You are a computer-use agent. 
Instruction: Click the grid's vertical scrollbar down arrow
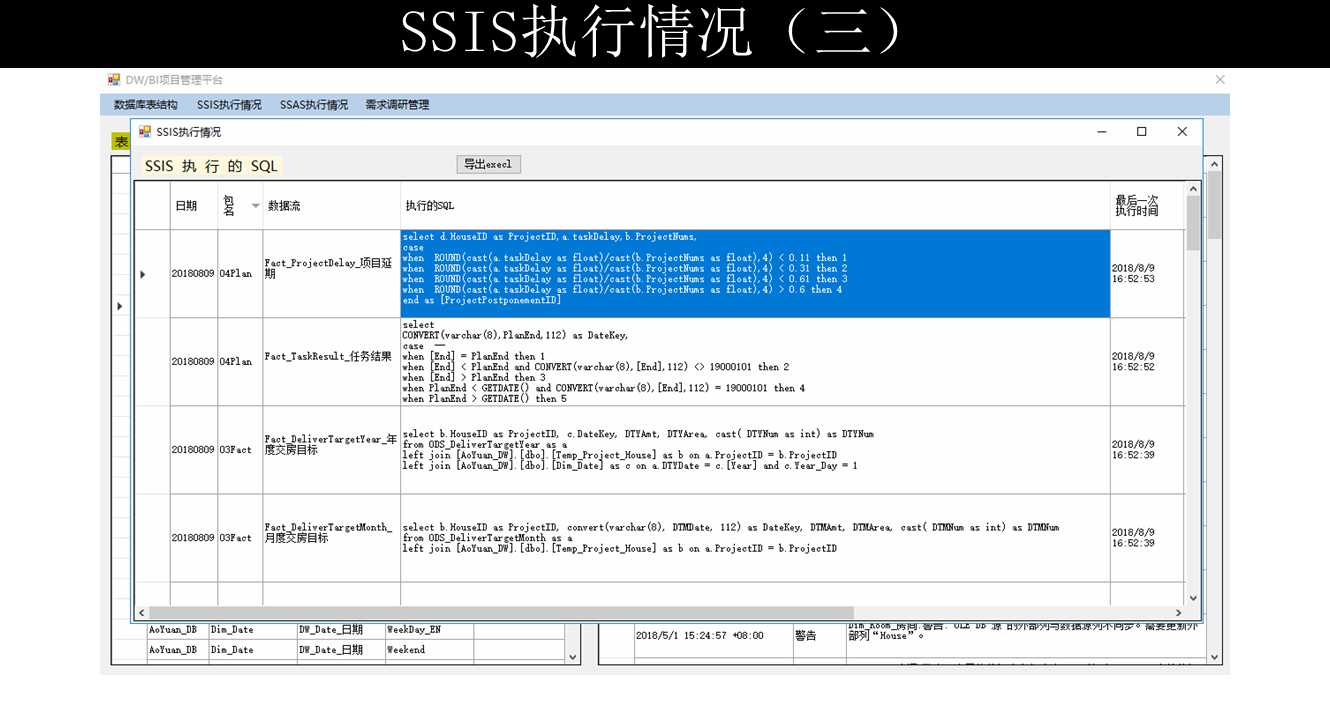(x=1193, y=597)
